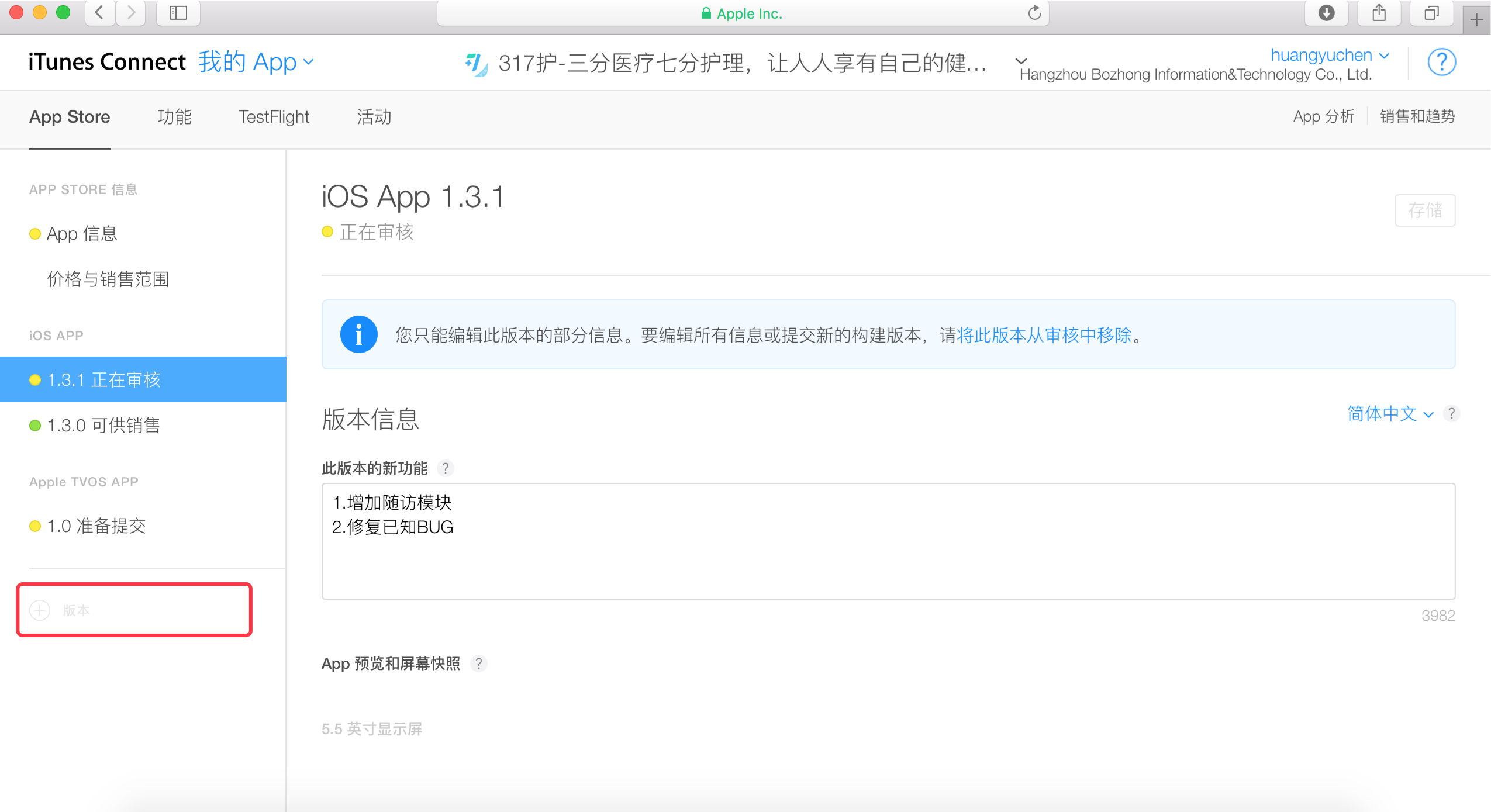Open the huangyuchen account menu

(1330, 55)
